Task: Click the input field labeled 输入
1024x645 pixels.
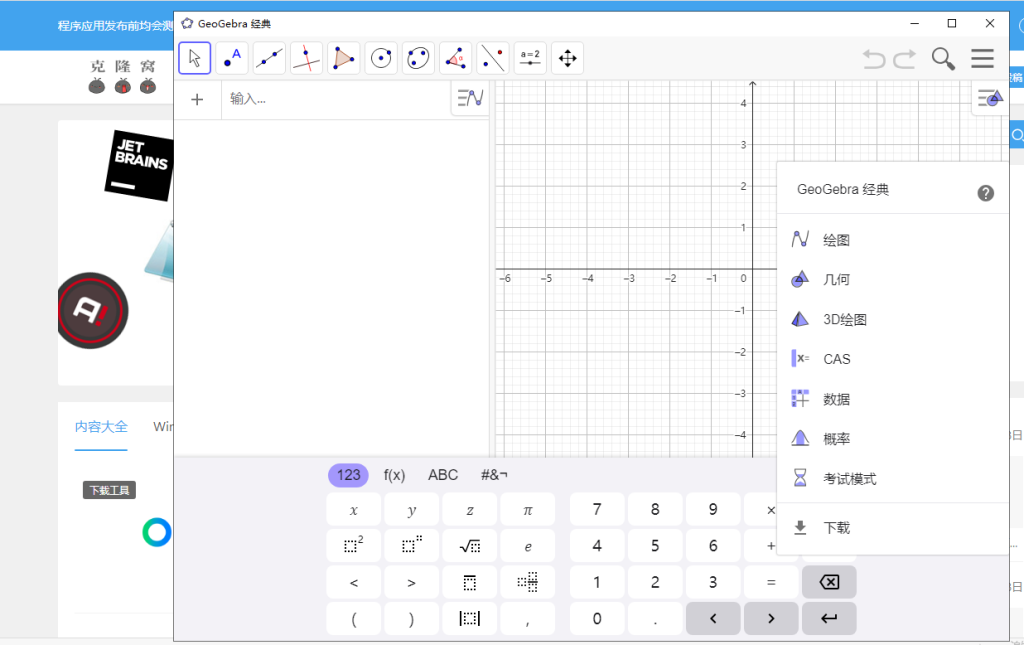Action: pos(336,99)
